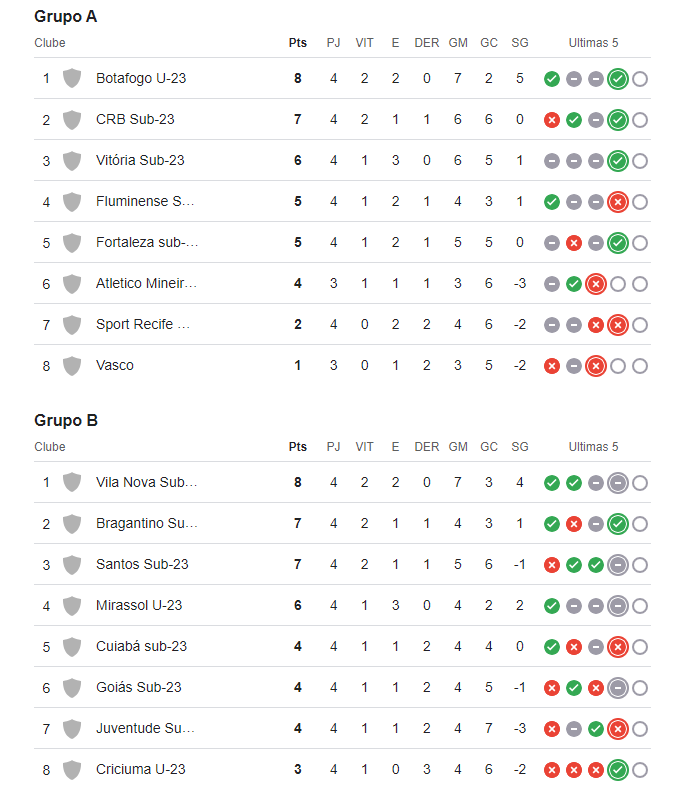Open Cuiabá sub-23 team page
The width and height of the screenshot is (676, 794).
[x=141, y=647]
